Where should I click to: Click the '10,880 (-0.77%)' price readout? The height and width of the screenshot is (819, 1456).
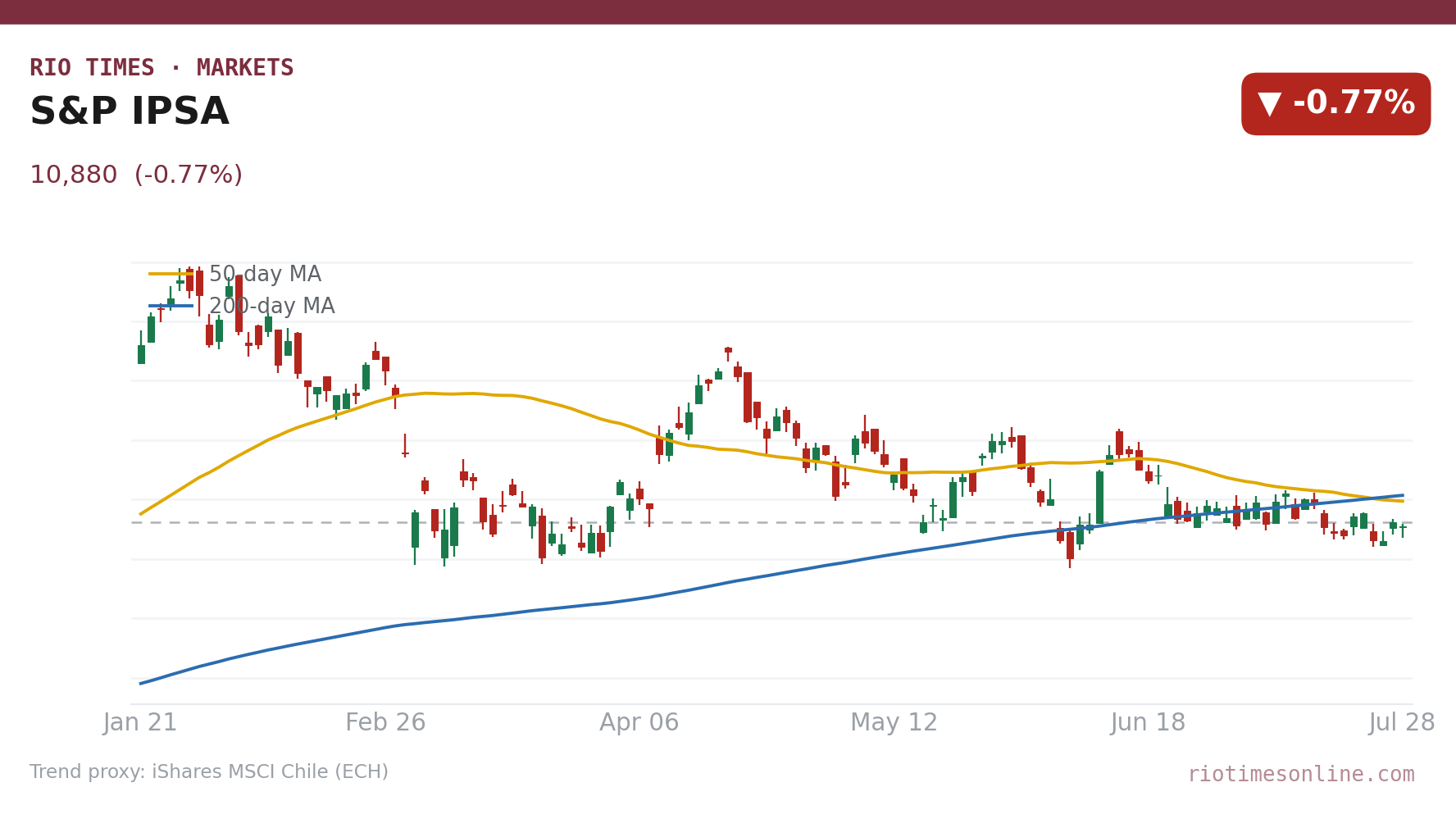136,175
